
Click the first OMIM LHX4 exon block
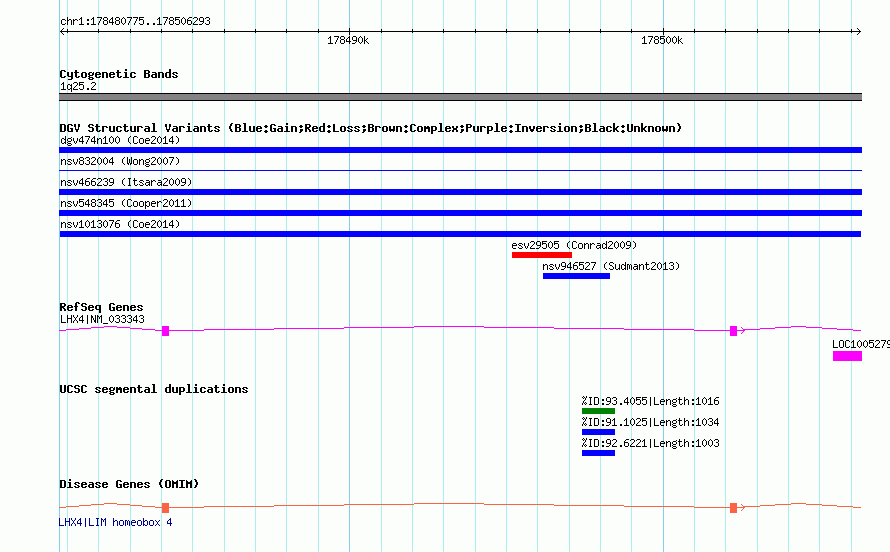(x=165, y=508)
